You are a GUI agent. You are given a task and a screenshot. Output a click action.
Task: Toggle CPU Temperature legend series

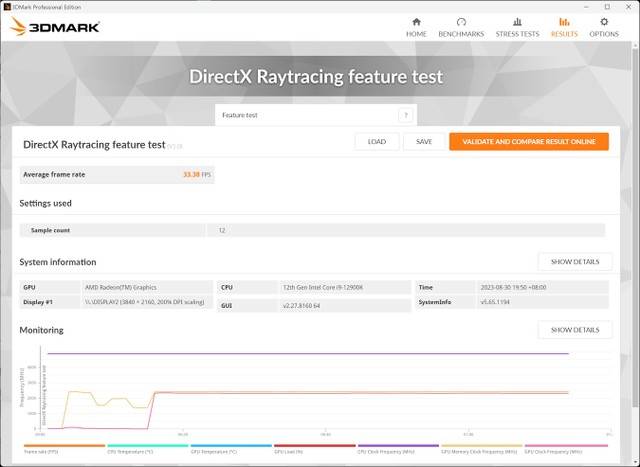point(147,449)
